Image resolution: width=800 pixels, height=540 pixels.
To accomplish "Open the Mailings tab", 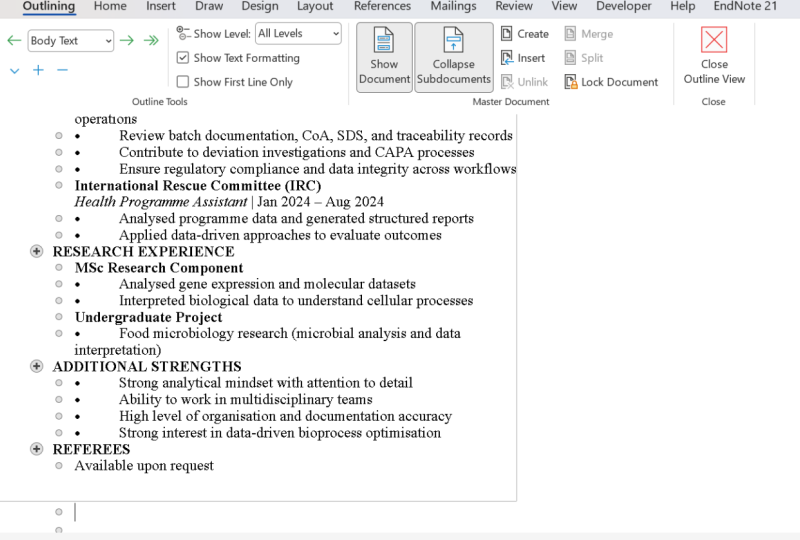I will click(454, 6).
